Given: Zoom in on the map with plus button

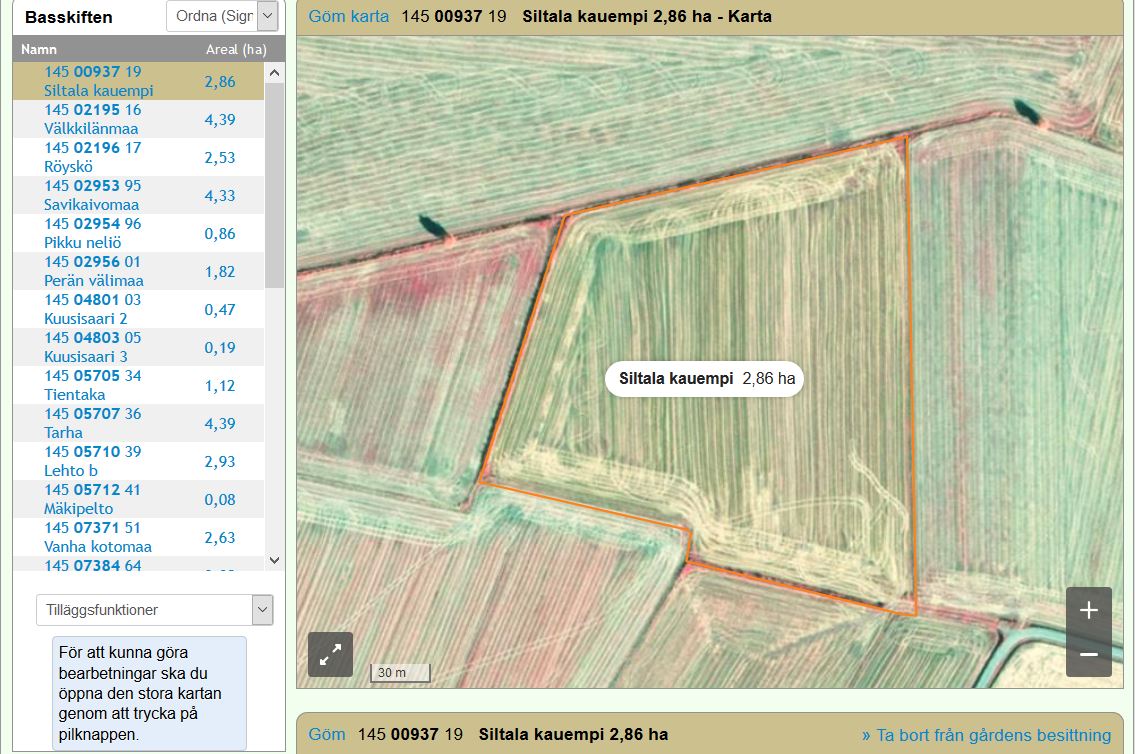Looking at the screenshot, I should (1088, 610).
